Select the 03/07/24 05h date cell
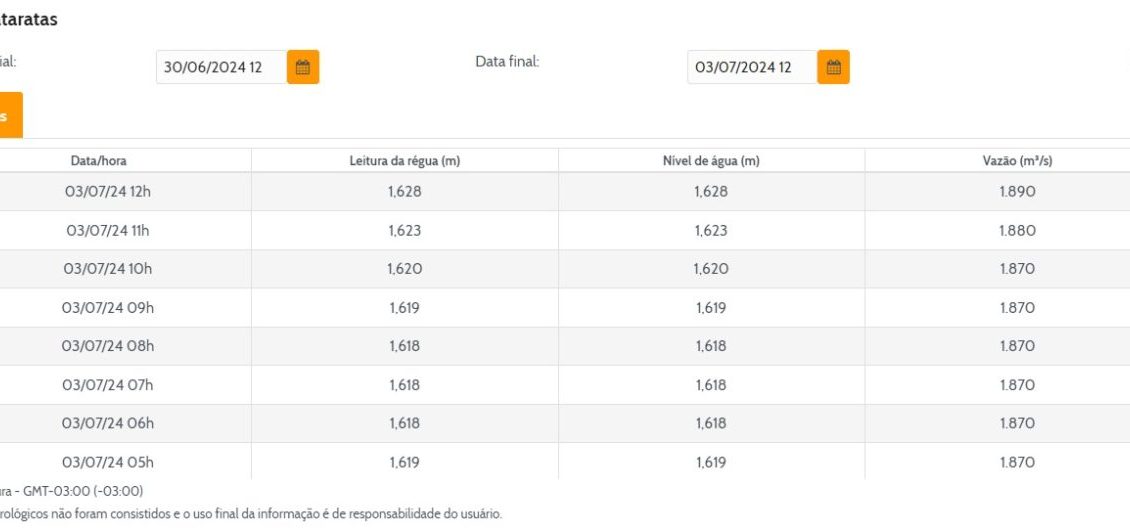This screenshot has height=532, width=1130. pos(108,462)
